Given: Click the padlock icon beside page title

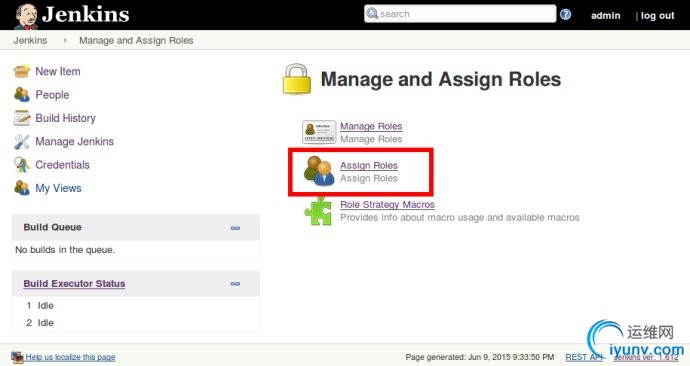Looking at the screenshot, I should click(x=297, y=79).
